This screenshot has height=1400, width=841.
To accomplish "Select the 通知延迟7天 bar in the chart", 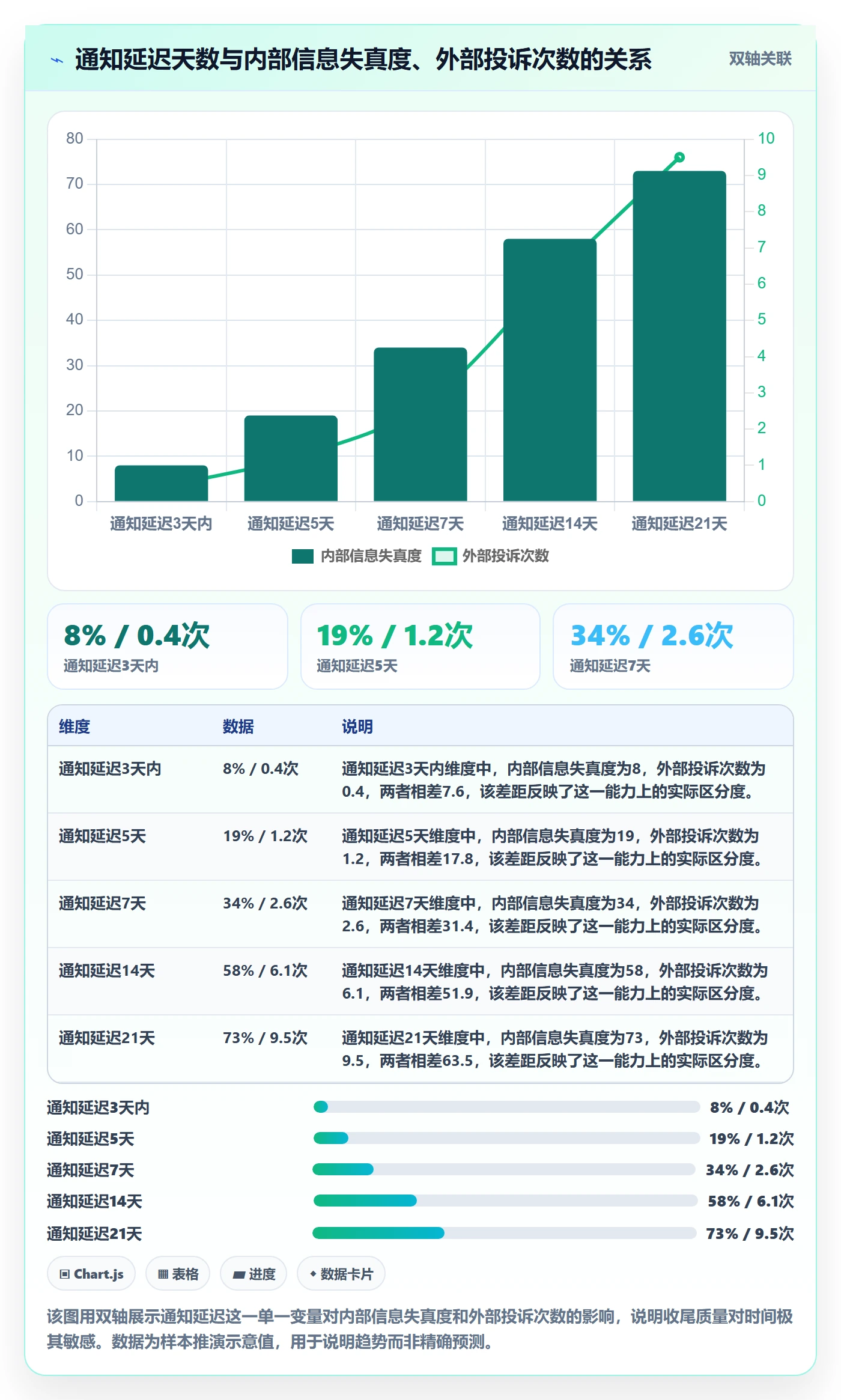I will pos(421,424).
